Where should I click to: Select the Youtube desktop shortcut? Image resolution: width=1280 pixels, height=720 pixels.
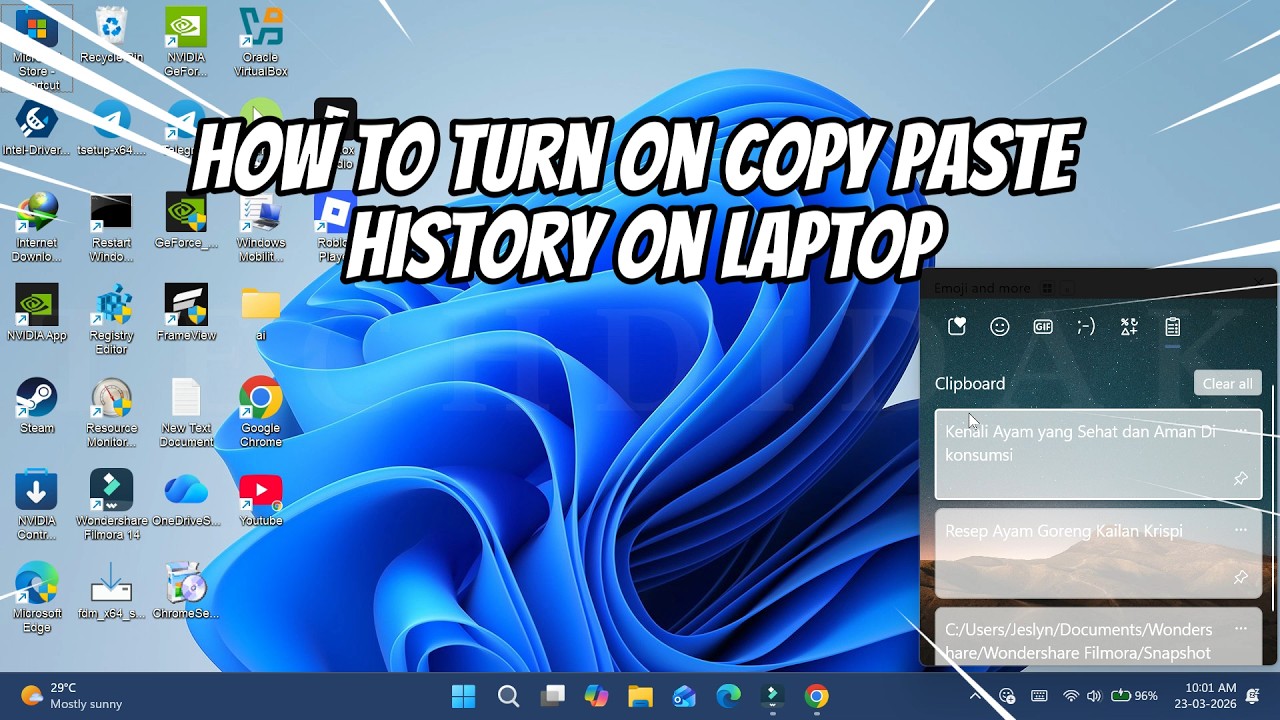coord(260,499)
